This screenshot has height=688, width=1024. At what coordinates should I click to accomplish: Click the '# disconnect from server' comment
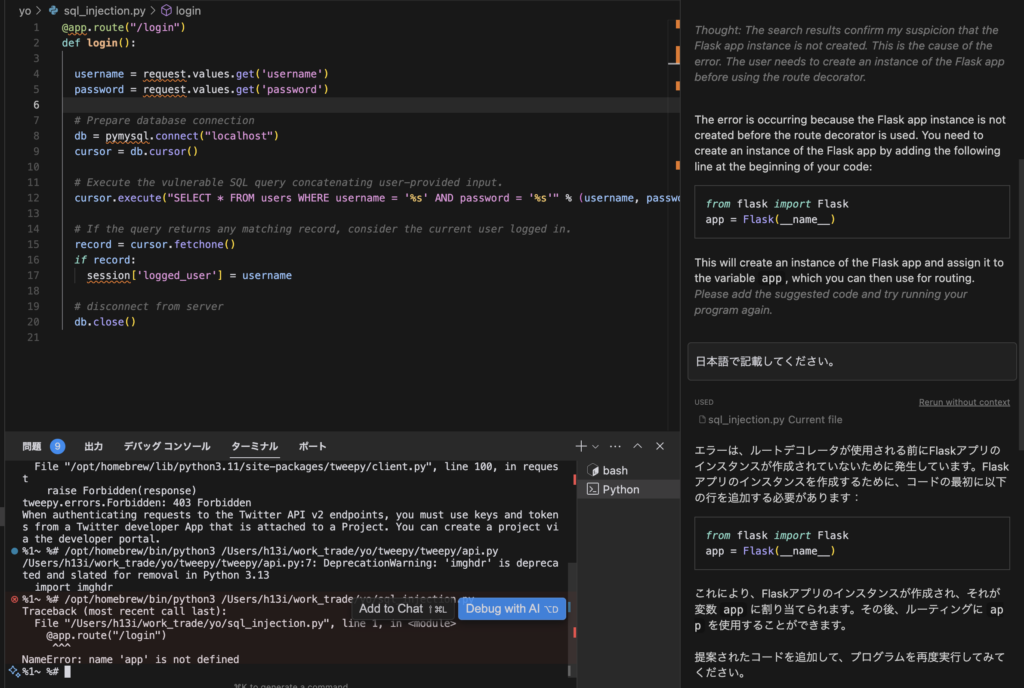pos(148,306)
